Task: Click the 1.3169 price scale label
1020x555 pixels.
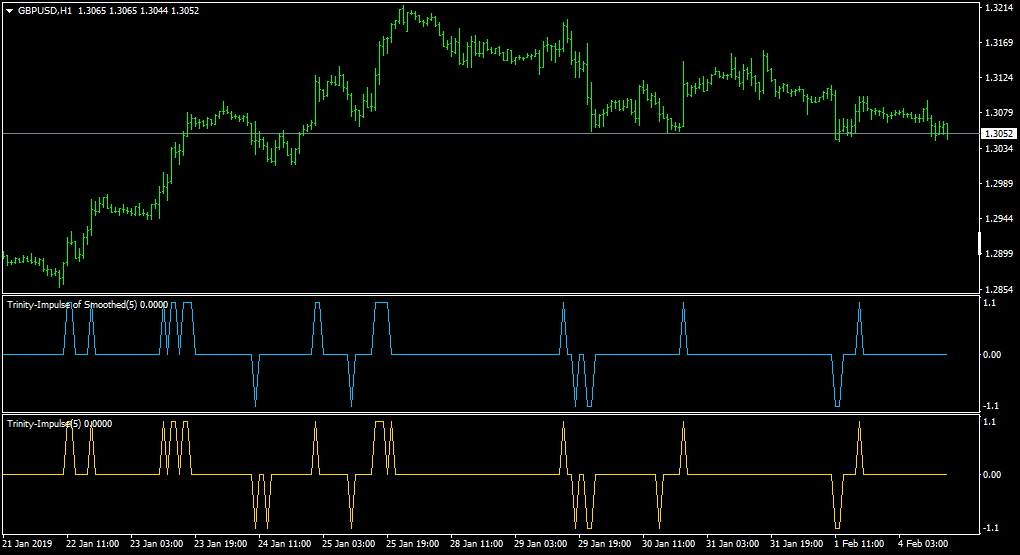Action: click(x=999, y=43)
